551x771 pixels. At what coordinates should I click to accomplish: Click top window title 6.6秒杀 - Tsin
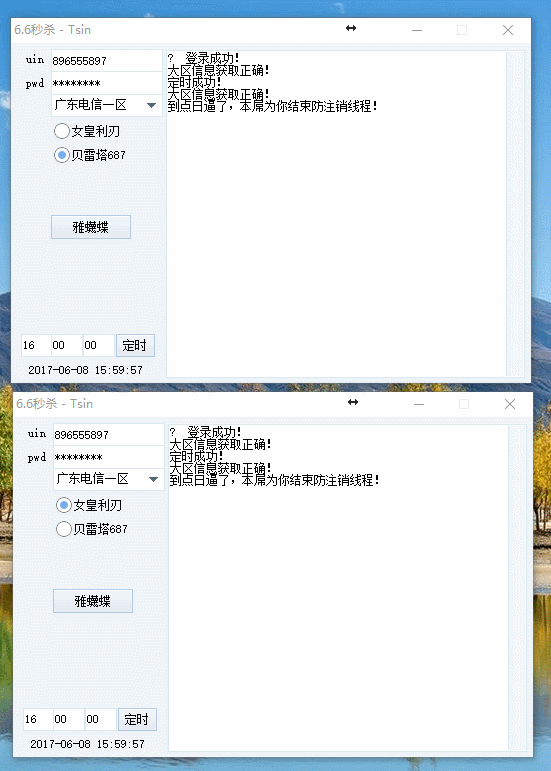click(53, 30)
